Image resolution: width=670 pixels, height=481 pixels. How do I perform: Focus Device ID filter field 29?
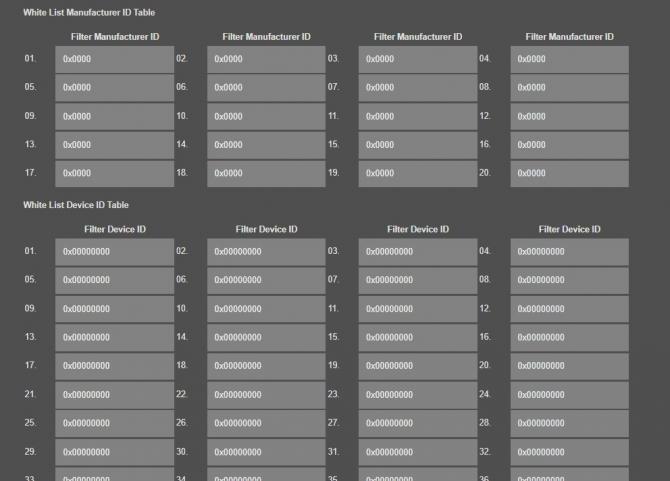pyautogui.click(x=114, y=452)
